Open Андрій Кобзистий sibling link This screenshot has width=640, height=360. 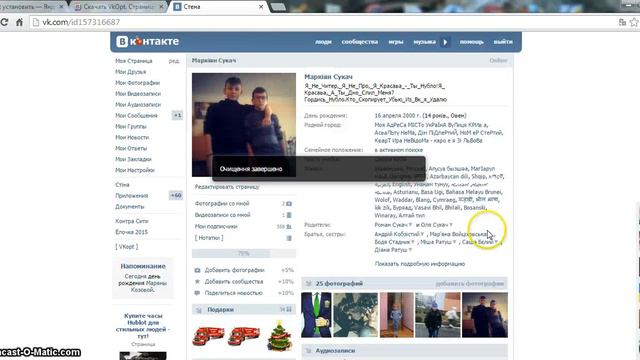click(x=397, y=234)
